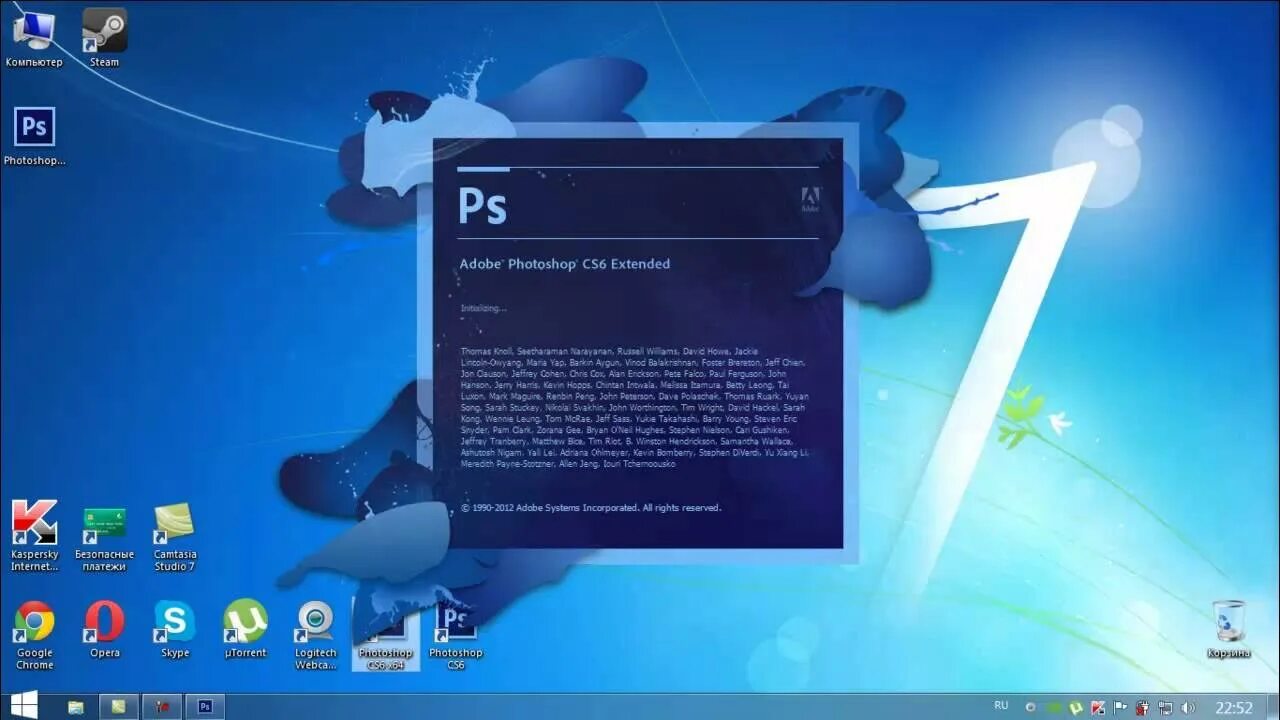Launch the µTorrent desktop shortcut
The height and width of the screenshot is (720, 1280).
[x=245, y=629]
